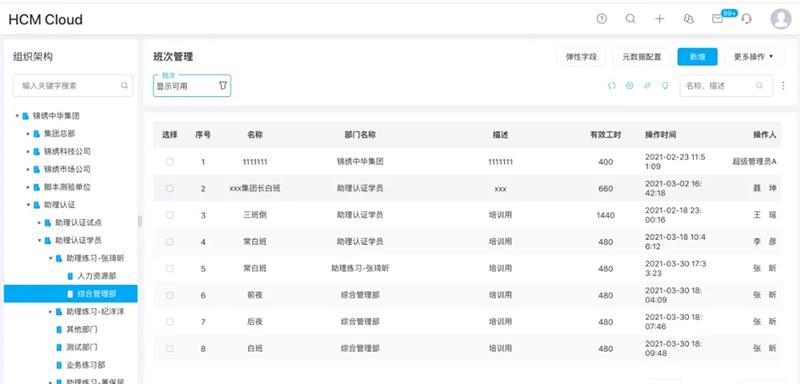This screenshot has width=800, height=384.
Task: Click the 1440 hours cell
Action: (606, 215)
